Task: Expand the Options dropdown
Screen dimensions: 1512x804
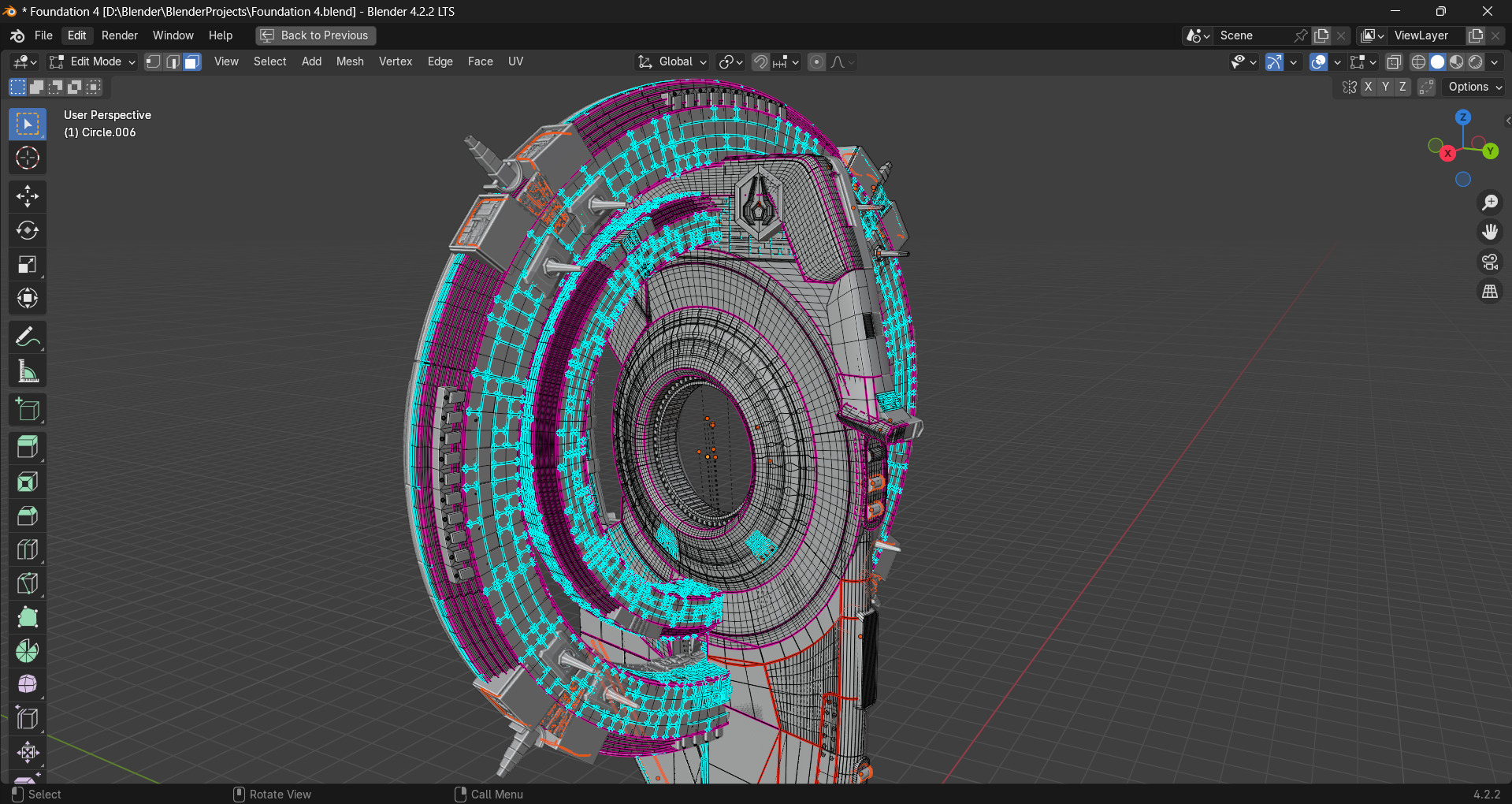Action: point(1475,87)
